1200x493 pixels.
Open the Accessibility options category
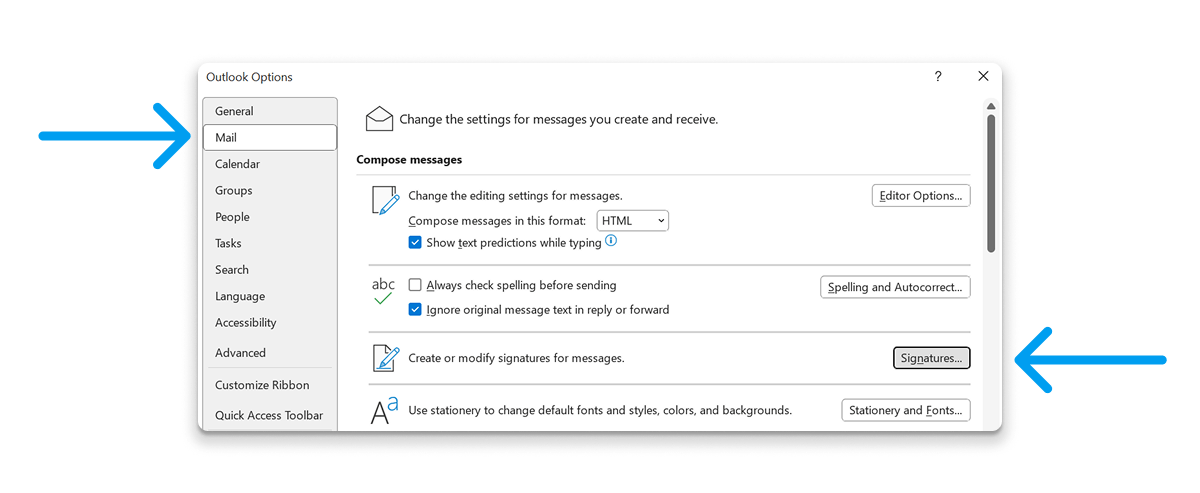click(269, 323)
